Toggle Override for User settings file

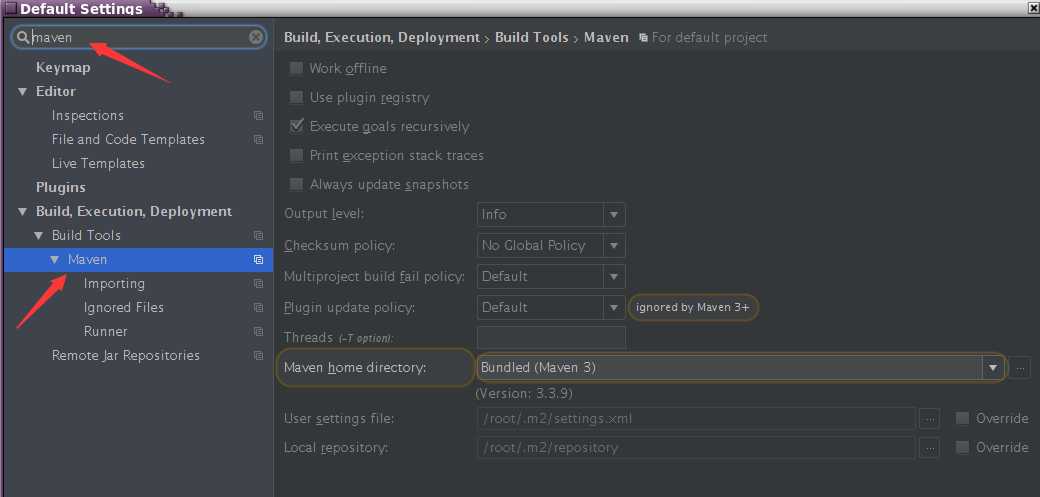tap(962, 419)
